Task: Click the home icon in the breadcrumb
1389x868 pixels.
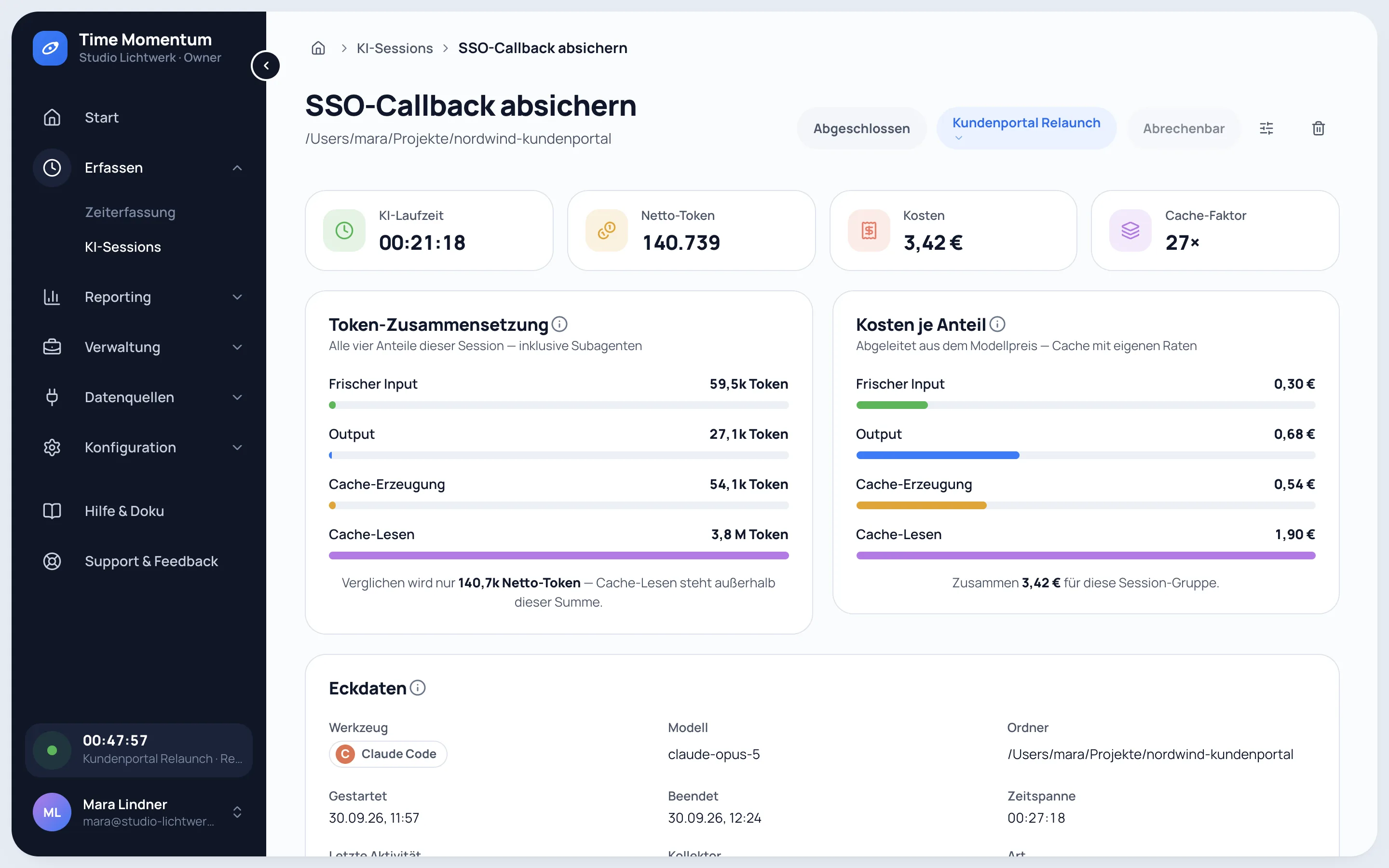Action: click(x=318, y=48)
